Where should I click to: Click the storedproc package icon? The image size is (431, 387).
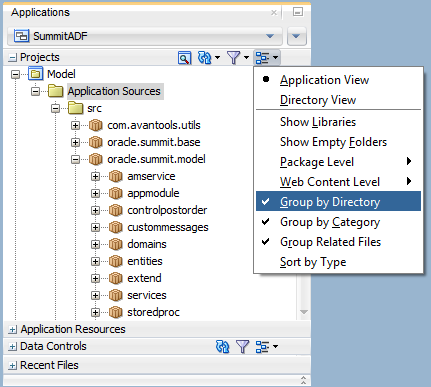tap(116, 312)
